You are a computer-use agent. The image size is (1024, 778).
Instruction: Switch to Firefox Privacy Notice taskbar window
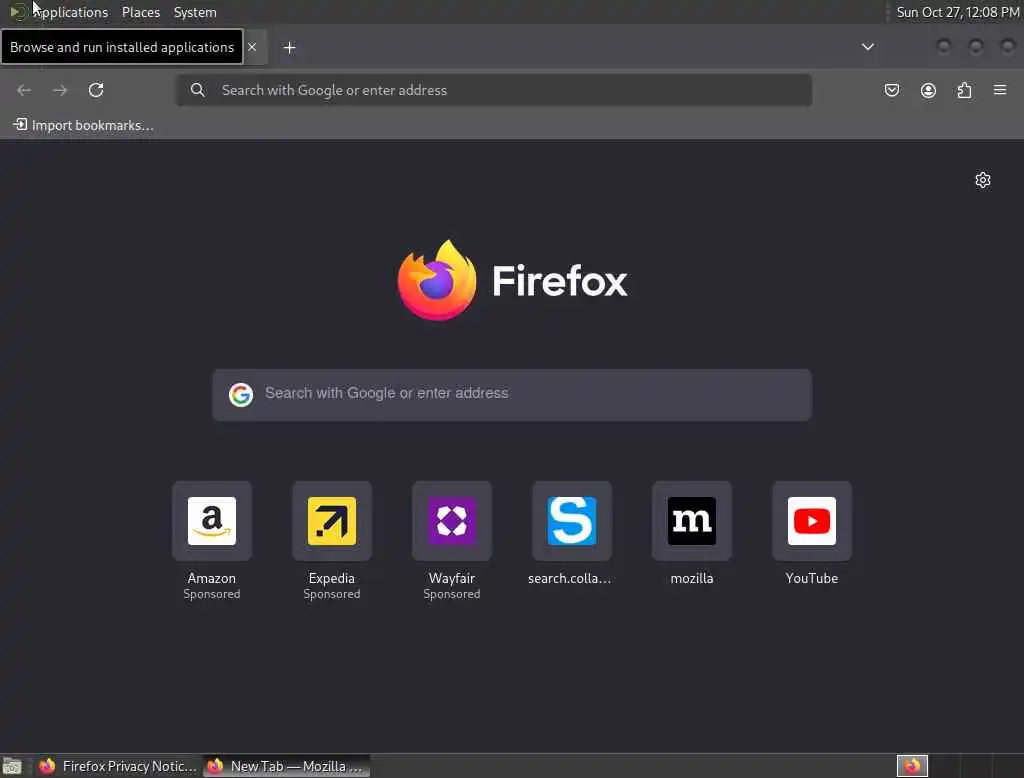click(x=118, y=766)
